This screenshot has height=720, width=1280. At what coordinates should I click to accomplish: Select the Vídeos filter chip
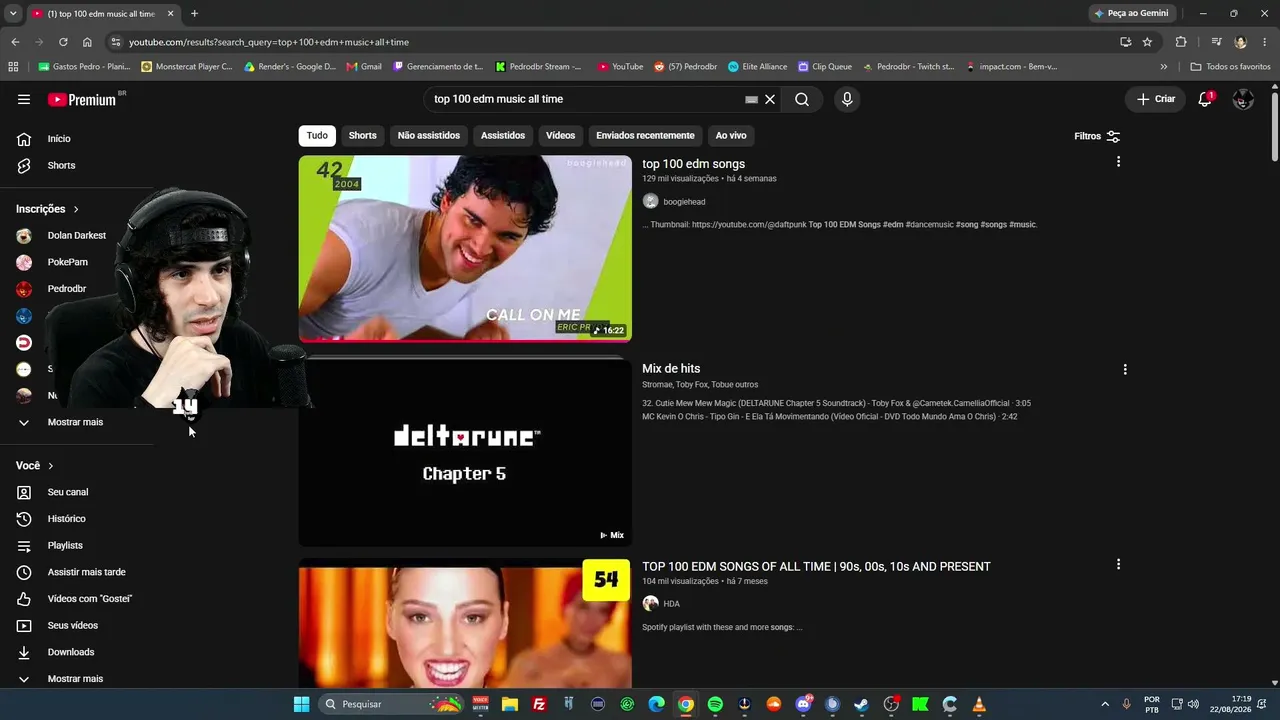coord(561,135)
